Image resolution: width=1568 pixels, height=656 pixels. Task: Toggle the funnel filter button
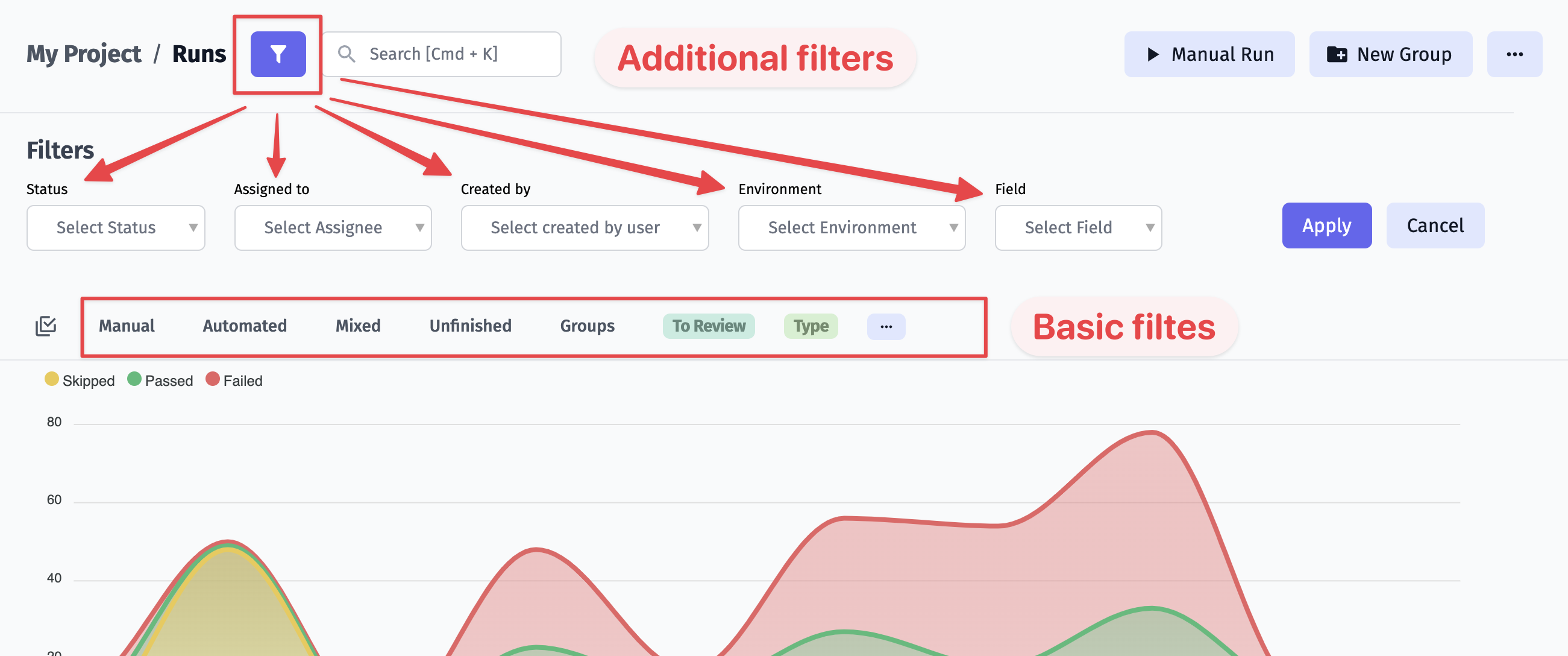coord(278,54)
